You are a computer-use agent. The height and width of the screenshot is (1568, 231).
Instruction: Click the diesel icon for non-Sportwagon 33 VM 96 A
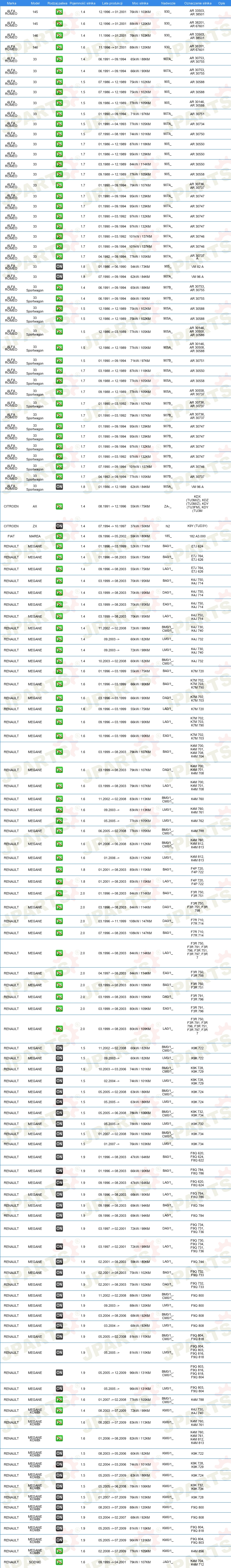[59, 277]
